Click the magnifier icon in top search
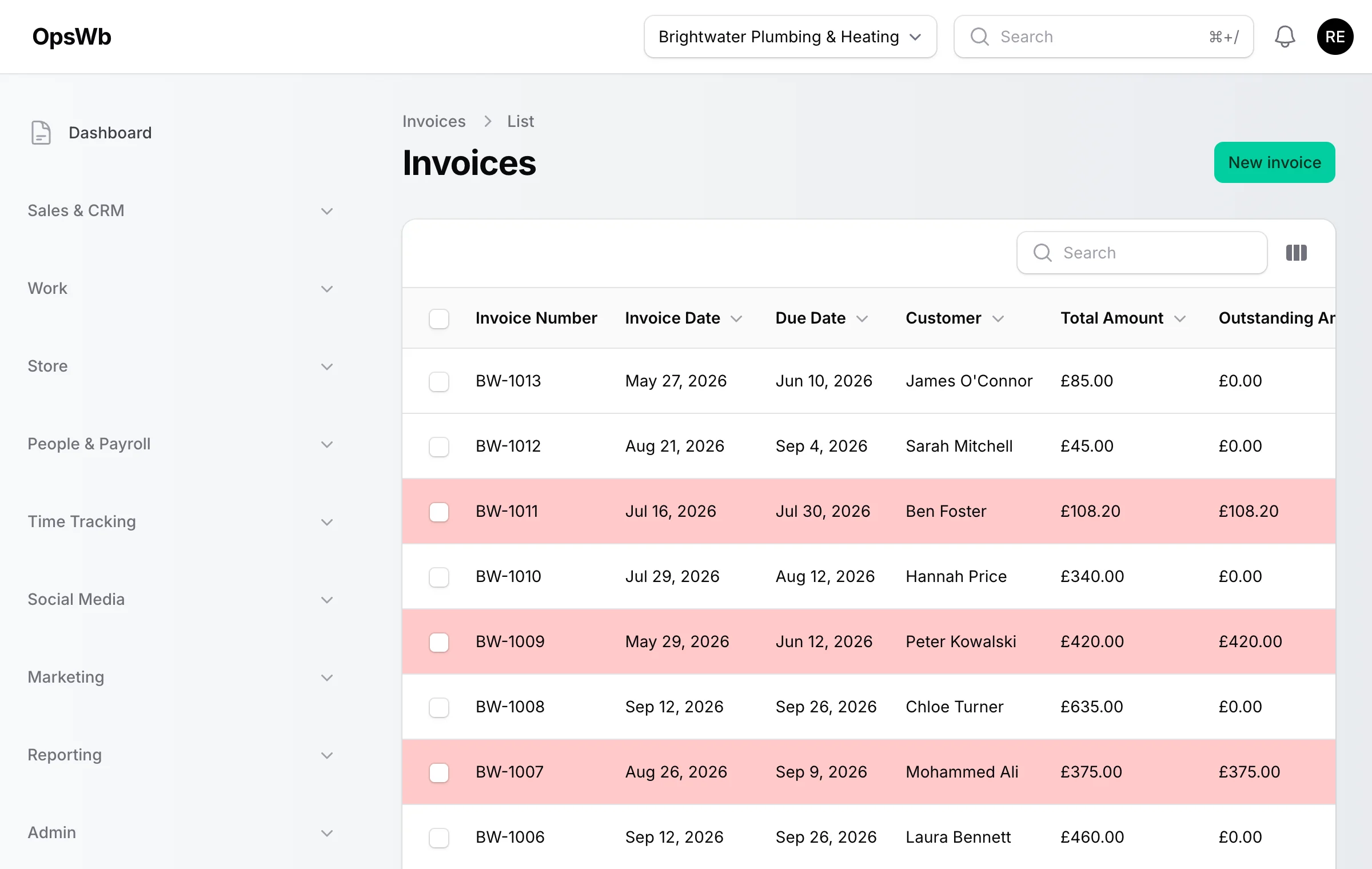 tap(979, 37)
